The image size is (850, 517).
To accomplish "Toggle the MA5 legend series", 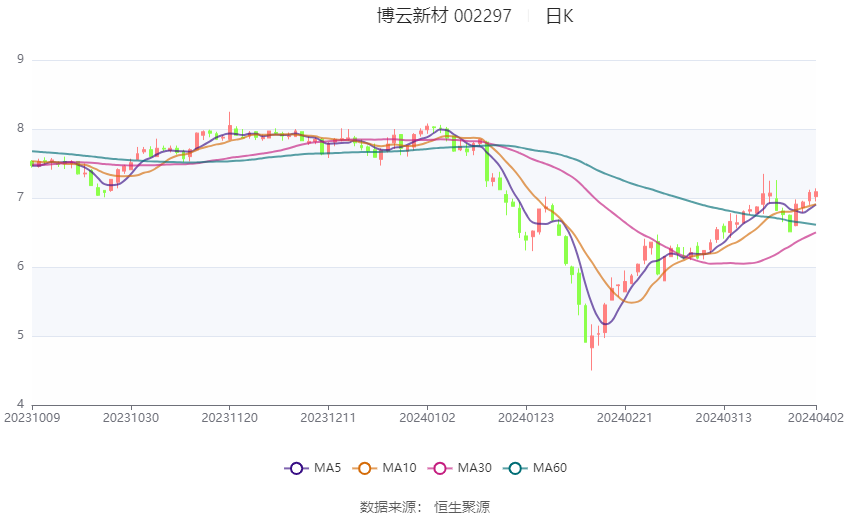I will (x=313, y=468).
